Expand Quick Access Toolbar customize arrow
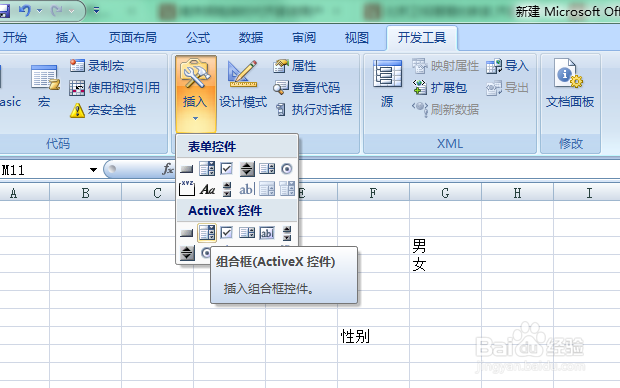 tap(96, 11)
